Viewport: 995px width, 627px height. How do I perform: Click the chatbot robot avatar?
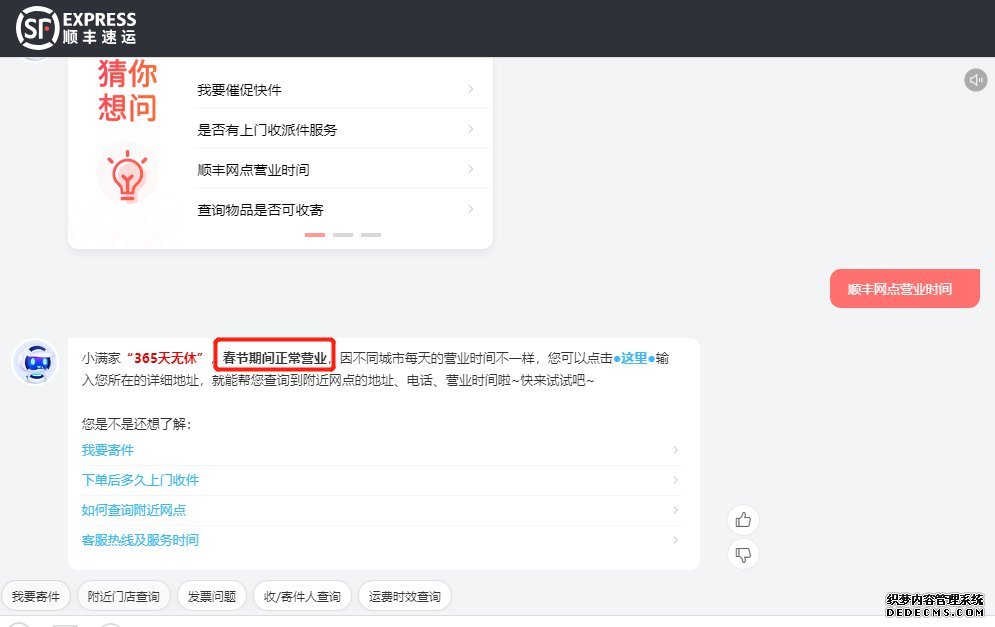[x=36, y=362]
